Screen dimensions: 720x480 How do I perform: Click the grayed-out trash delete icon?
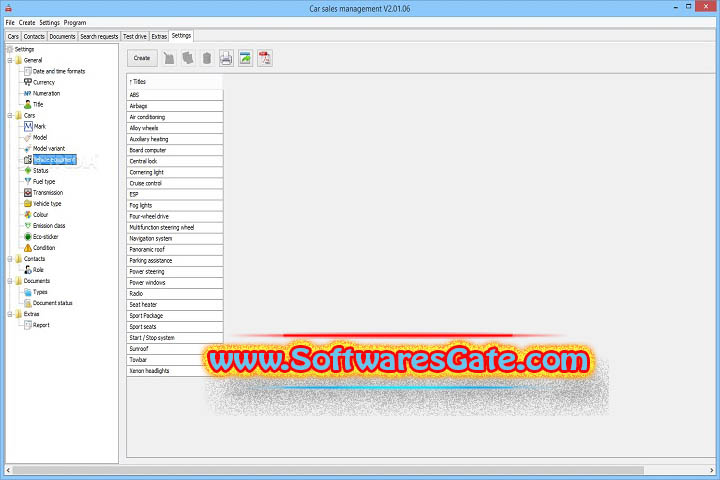207,58
